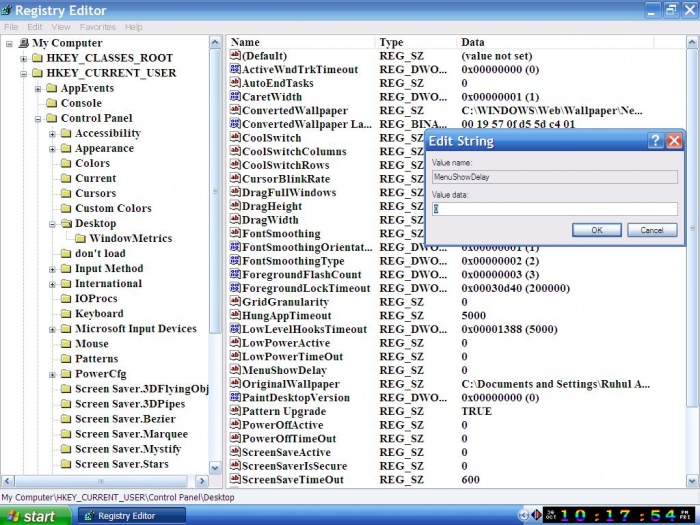Image resolution: width=700 pixels, height=525 pixels.
Task: Click the MenuShowDelay string value icon
Action: [x=234, y=371]
